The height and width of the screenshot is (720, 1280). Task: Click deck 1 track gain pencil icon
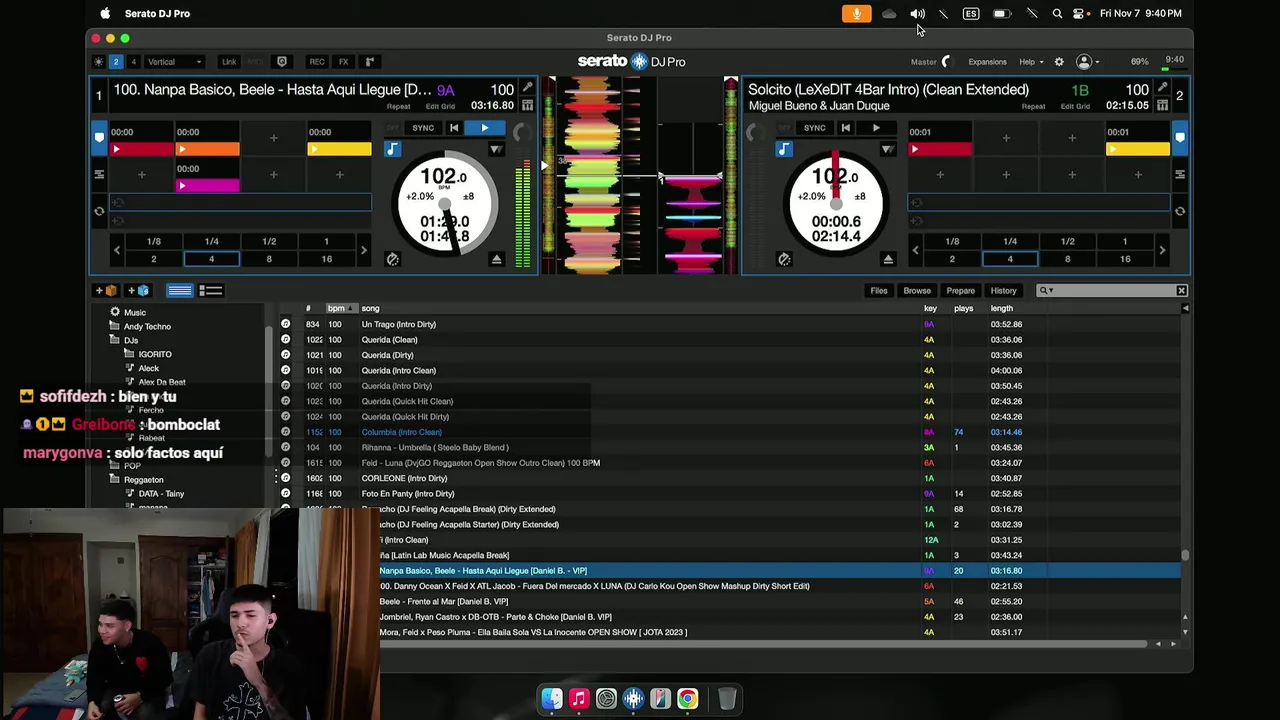[527, 88]
